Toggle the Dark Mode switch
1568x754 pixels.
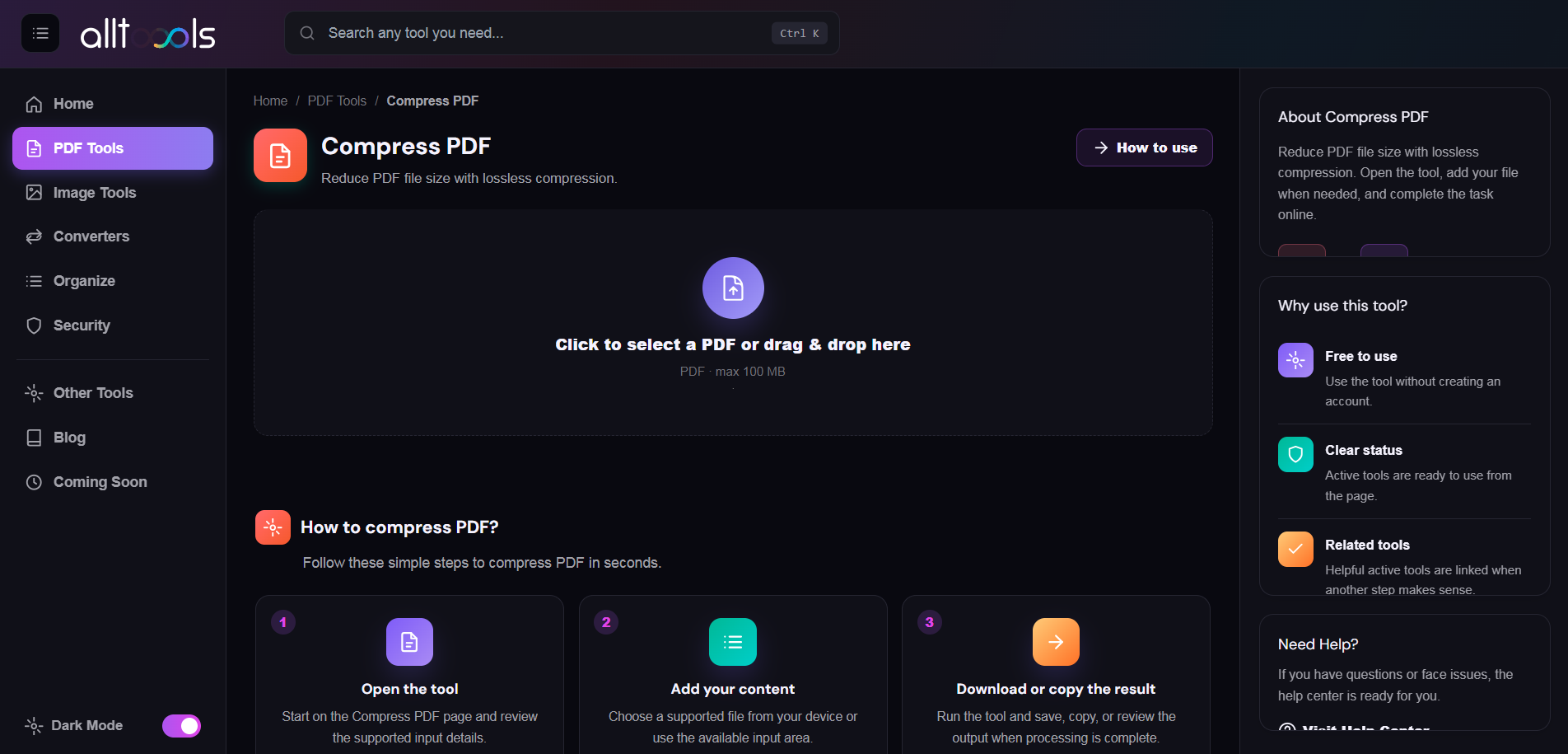tap(181, 726)
